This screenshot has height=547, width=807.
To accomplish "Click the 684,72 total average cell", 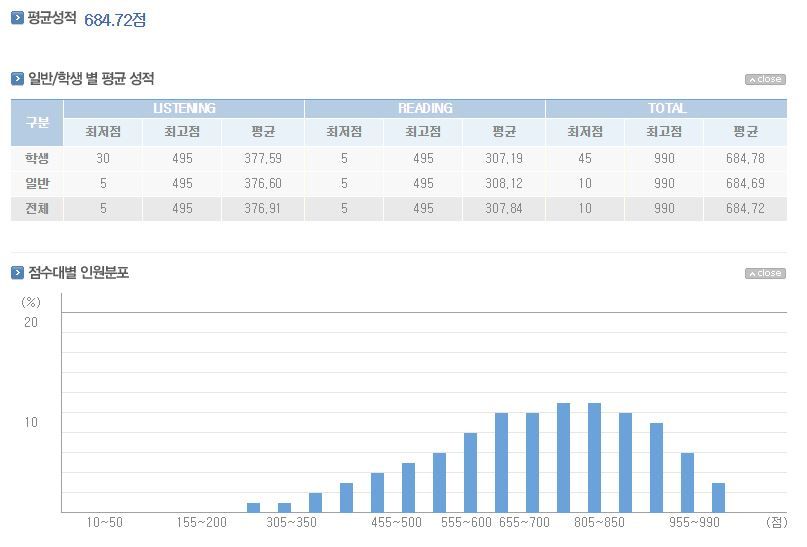I will tap(745, 209).
